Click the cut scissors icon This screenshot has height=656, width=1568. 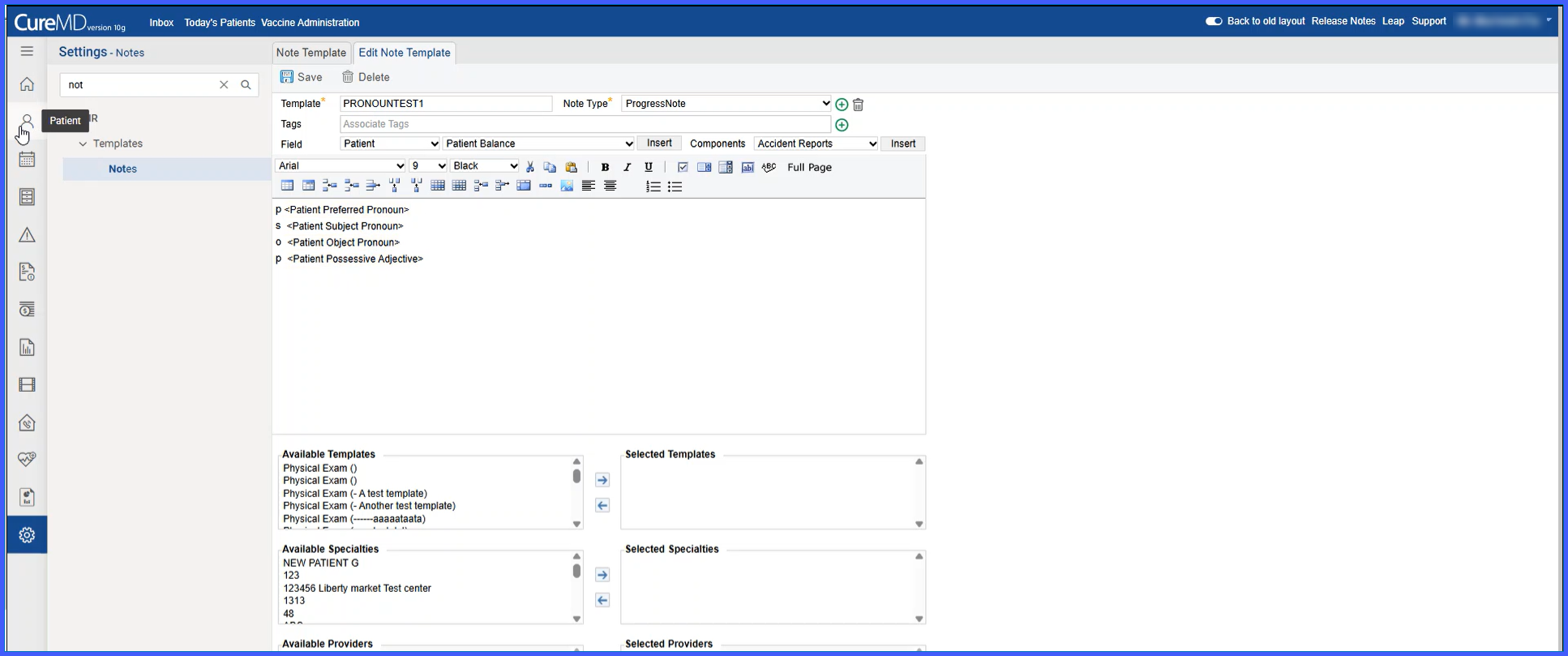click(x=529, y=167)
